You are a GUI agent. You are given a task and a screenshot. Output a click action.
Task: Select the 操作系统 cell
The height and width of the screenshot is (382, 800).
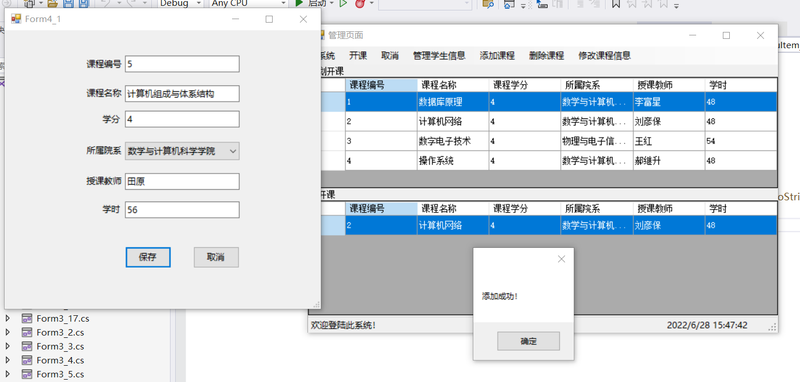tap(453, 161)
